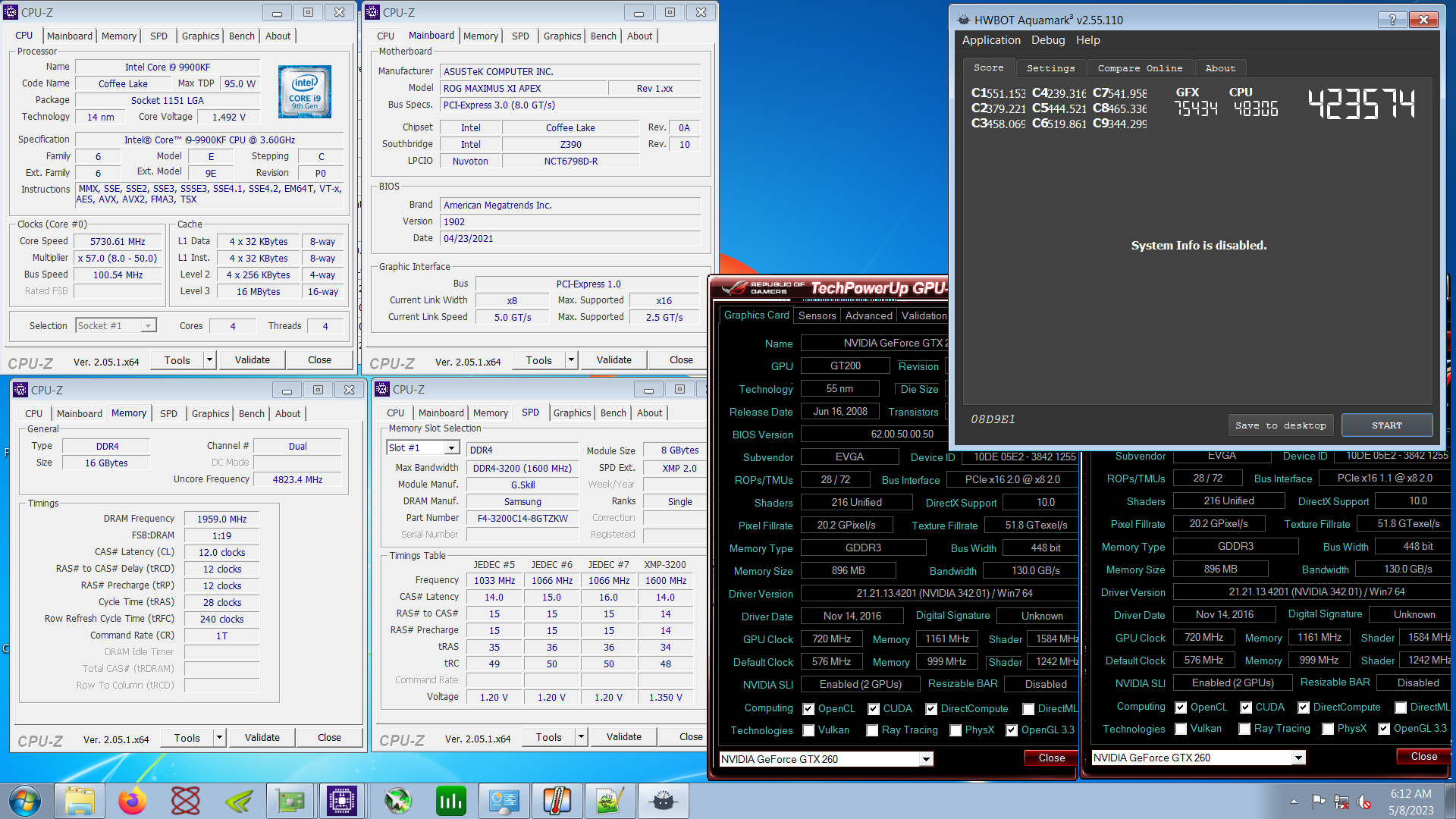Screen dimensions: 1456x819
Task: Launch Firefox from the taskbar
Action: tap(133, 801)
